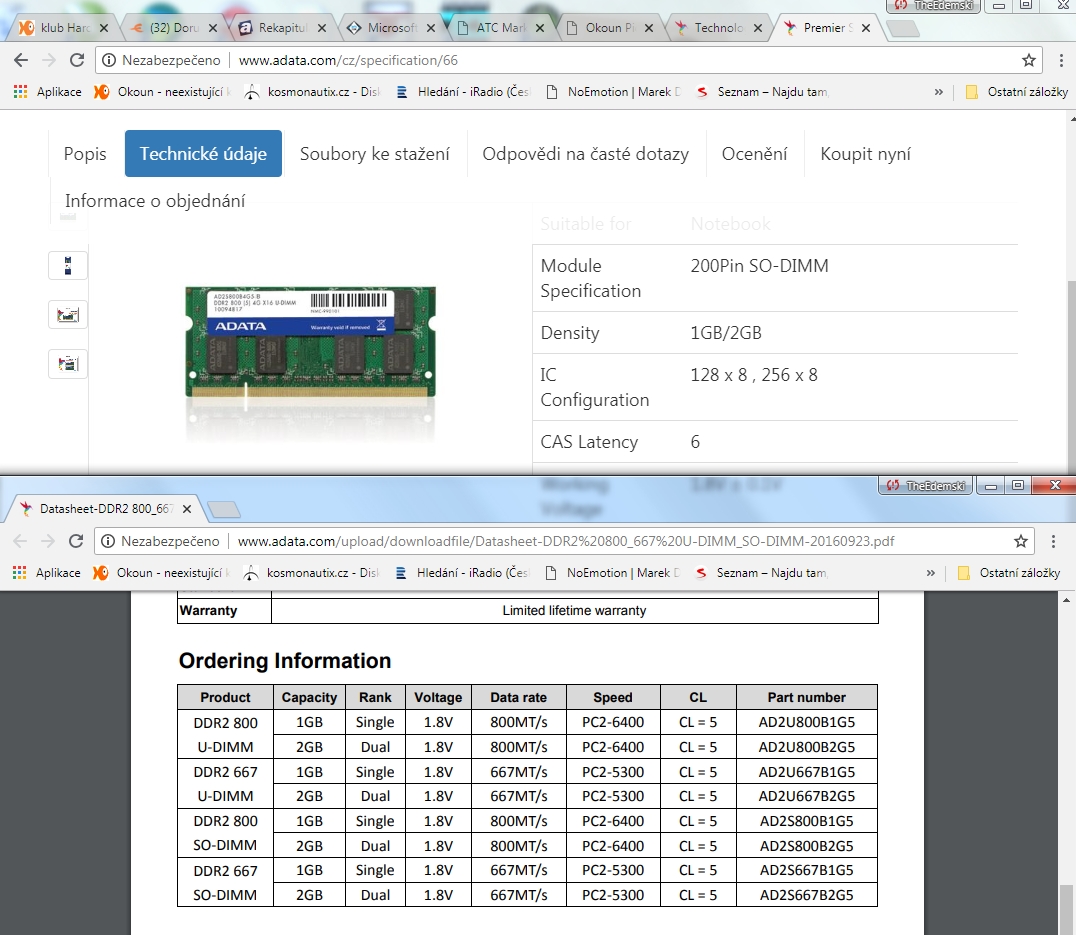The image size is (1076, 935).
Task: Click TheEdemski profile button in top window
Action: coord(934,5)
